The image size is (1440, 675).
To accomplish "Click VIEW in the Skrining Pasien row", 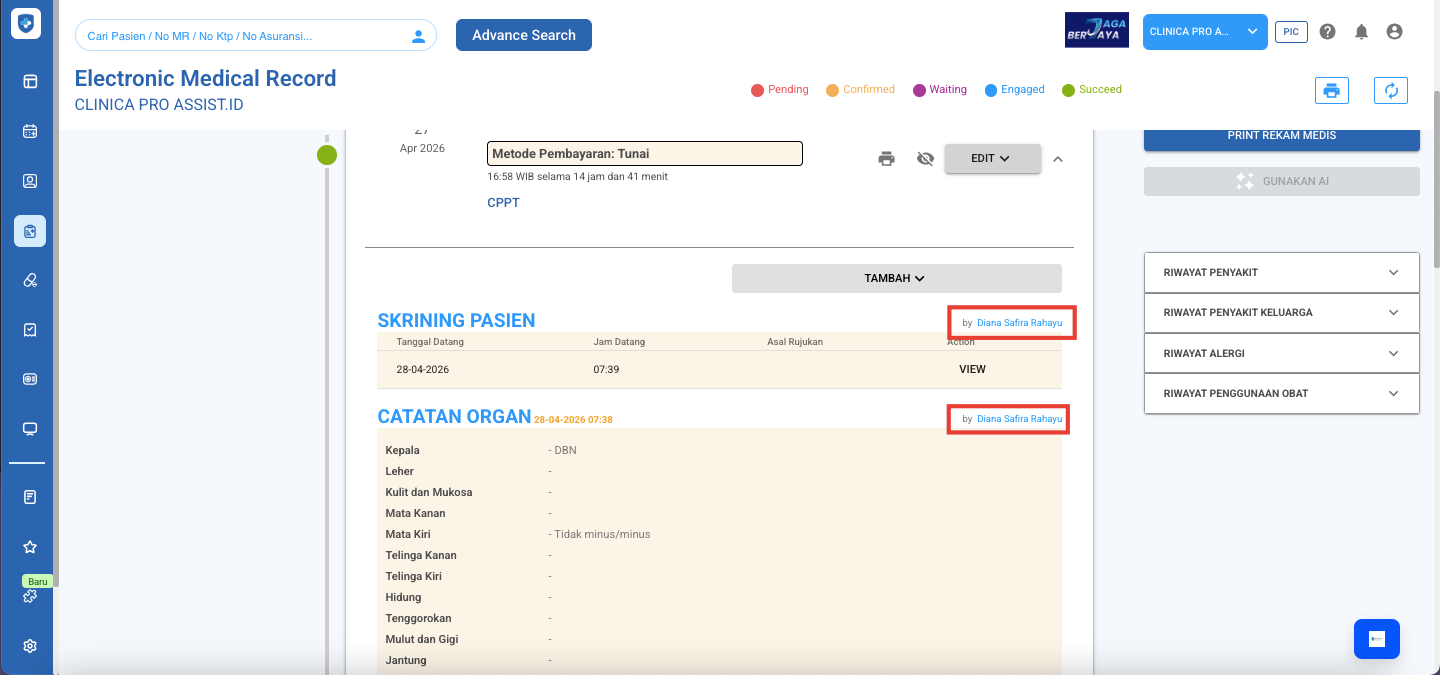I will [x=972, y=369].
